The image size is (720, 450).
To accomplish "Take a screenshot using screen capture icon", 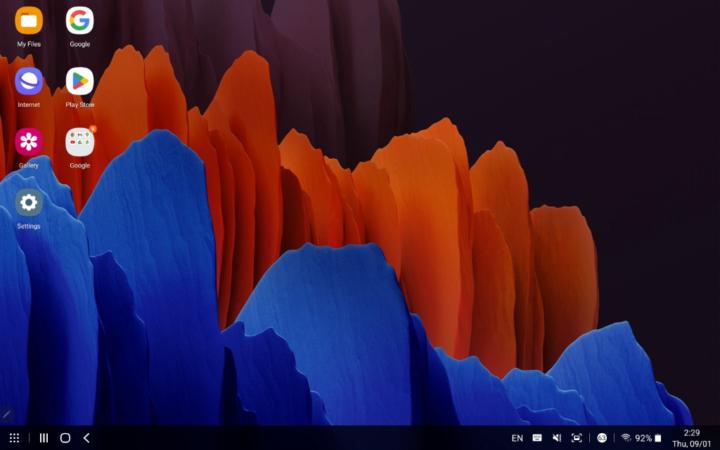I will point(577,438).
